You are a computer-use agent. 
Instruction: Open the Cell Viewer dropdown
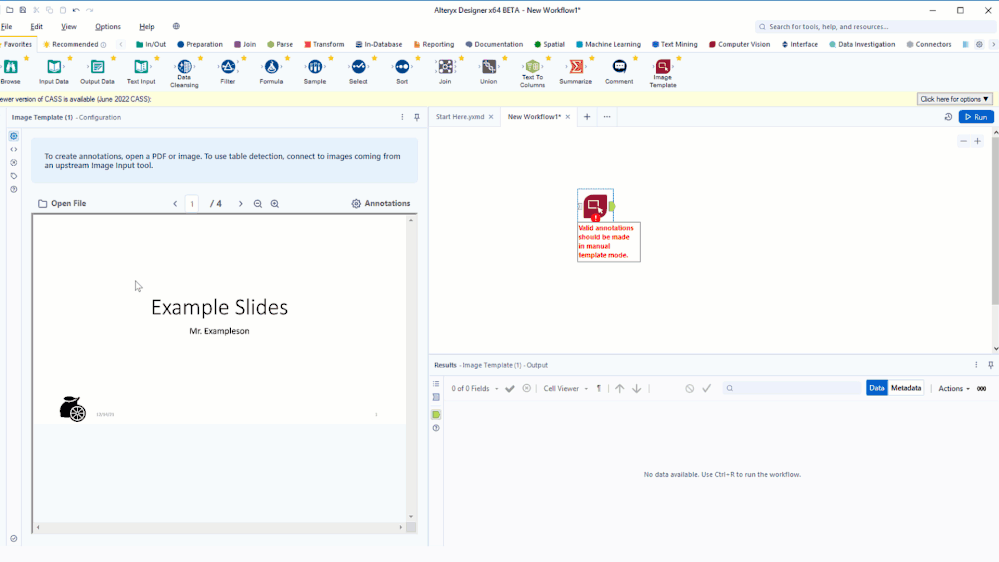pyautogui.click(x=565, y=389)
